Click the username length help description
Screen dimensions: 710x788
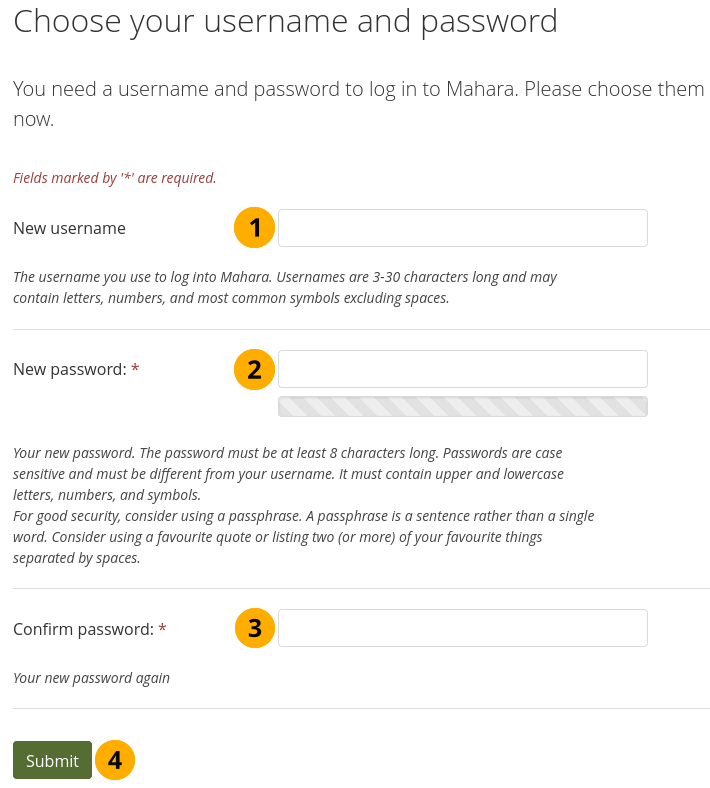pyautogui.click(x=285, y=287)
